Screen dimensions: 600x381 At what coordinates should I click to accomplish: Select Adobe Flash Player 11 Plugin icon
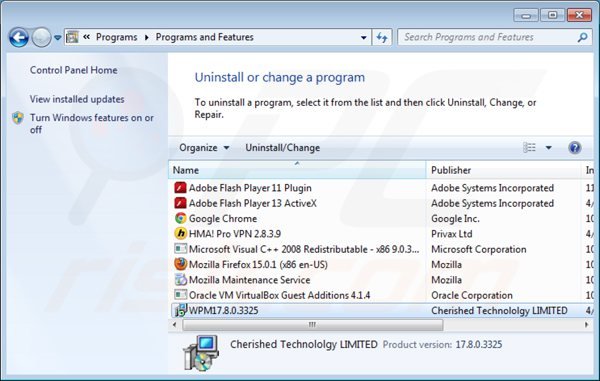pyautogui.click(x=180, y=188)
